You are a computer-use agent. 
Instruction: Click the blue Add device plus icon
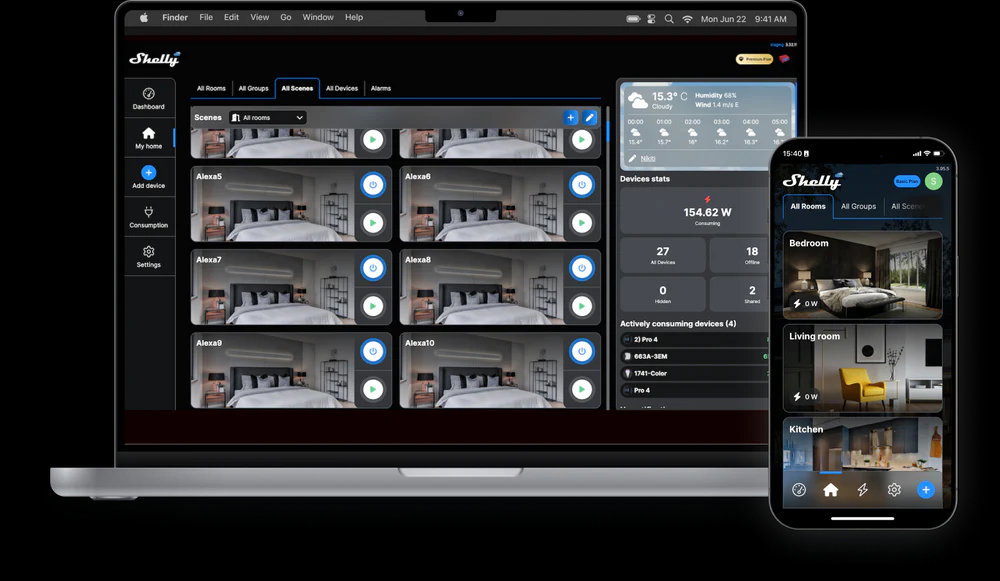coord(149,173)
